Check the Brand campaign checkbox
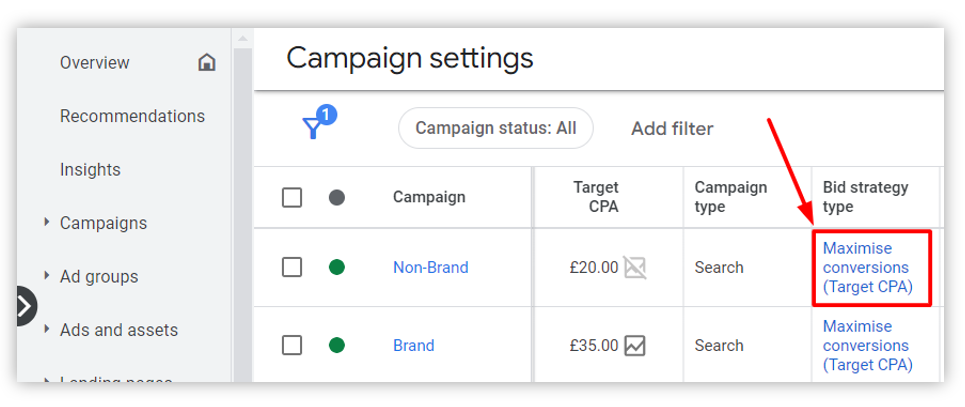The image size is (965, 407). coord(292,345)
